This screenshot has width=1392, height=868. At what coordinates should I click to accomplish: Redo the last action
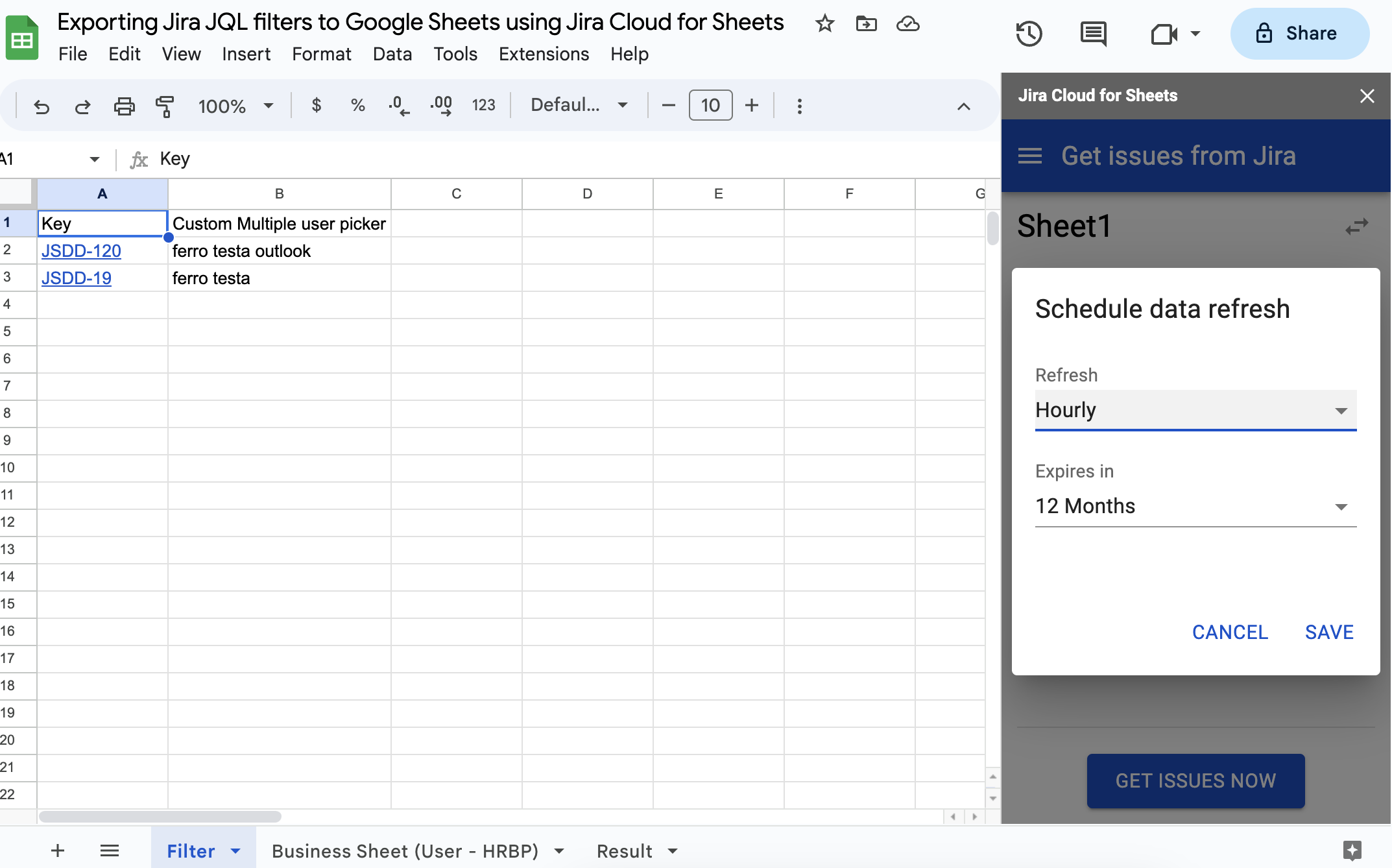pos(82,106)
